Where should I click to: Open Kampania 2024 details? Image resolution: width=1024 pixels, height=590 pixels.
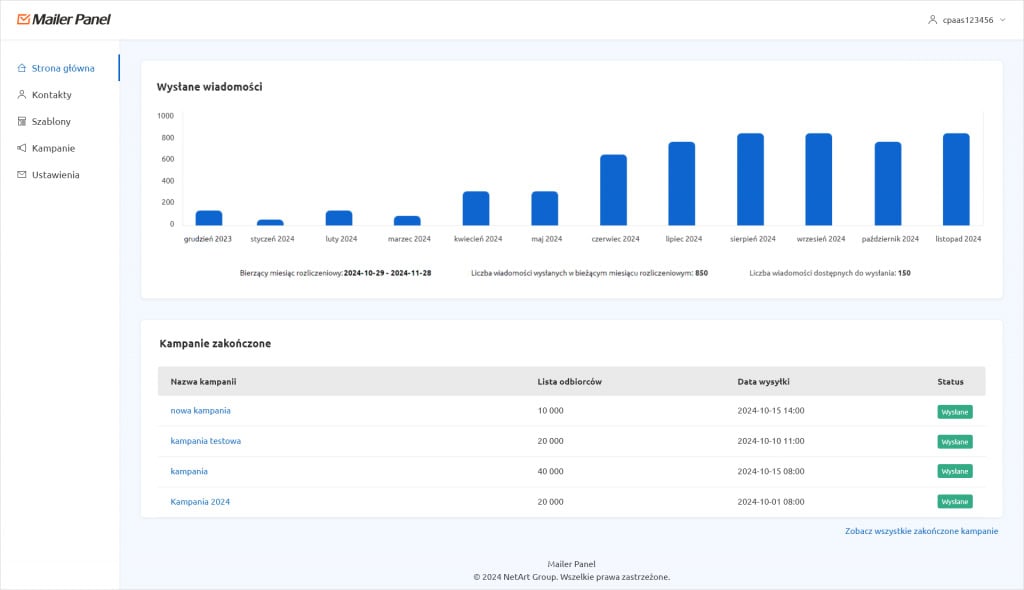point(199,500)
